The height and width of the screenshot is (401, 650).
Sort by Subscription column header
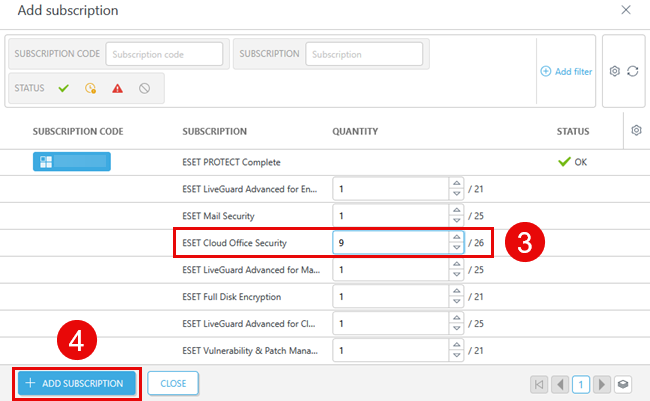214,131
